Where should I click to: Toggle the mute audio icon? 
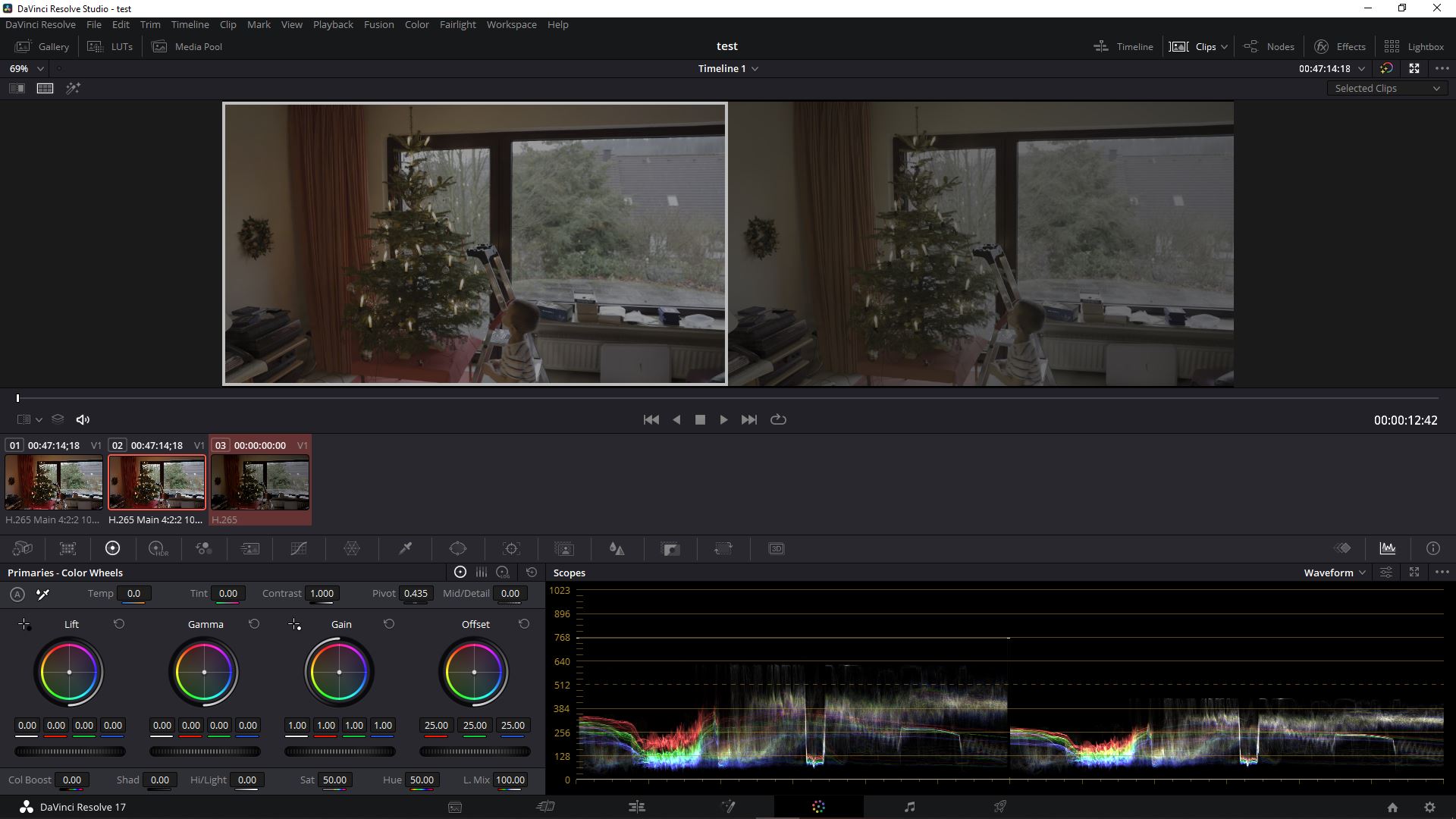[83, 419]
